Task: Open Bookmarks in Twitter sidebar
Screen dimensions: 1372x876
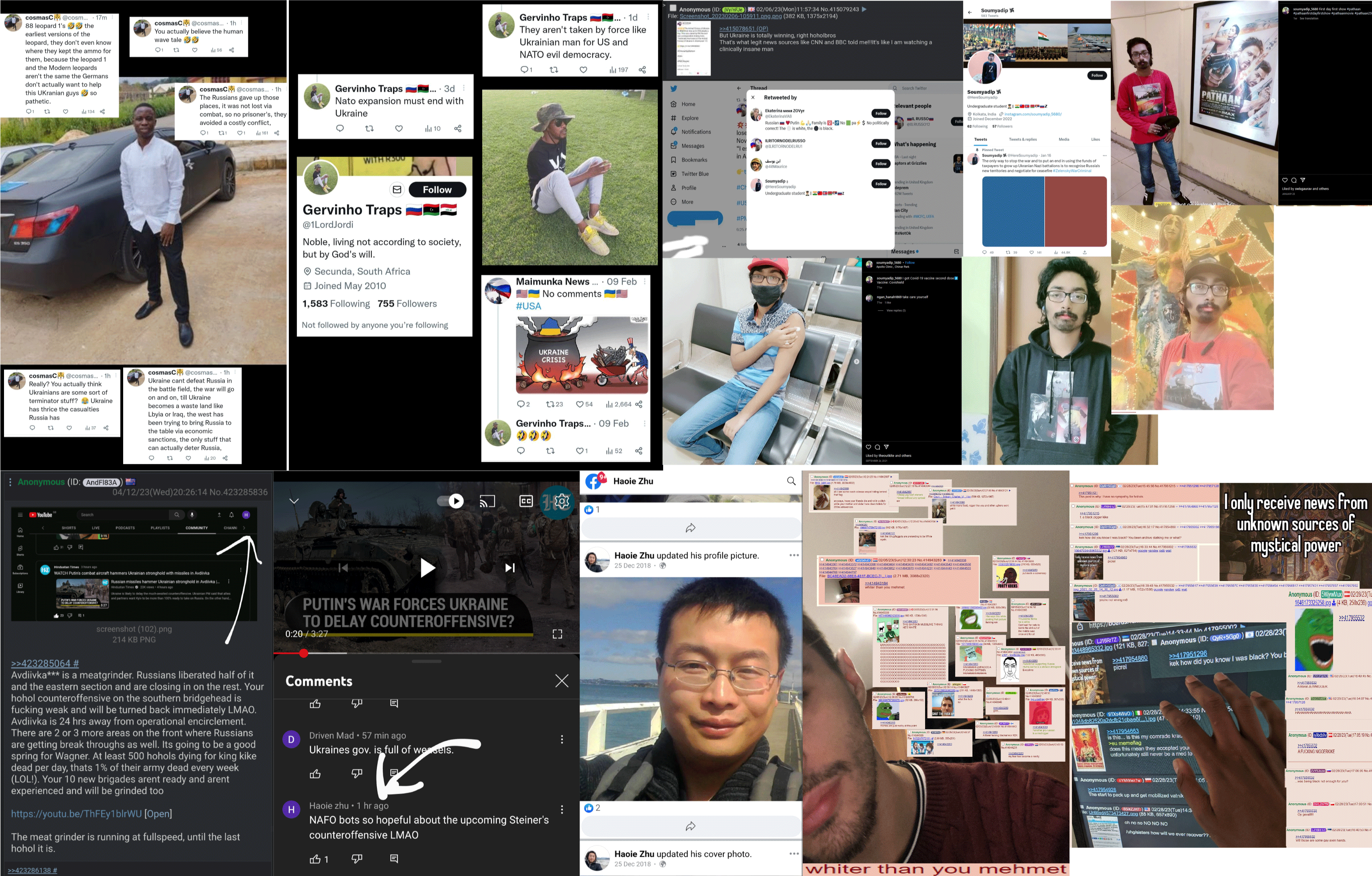Action: tap(688, 160)
